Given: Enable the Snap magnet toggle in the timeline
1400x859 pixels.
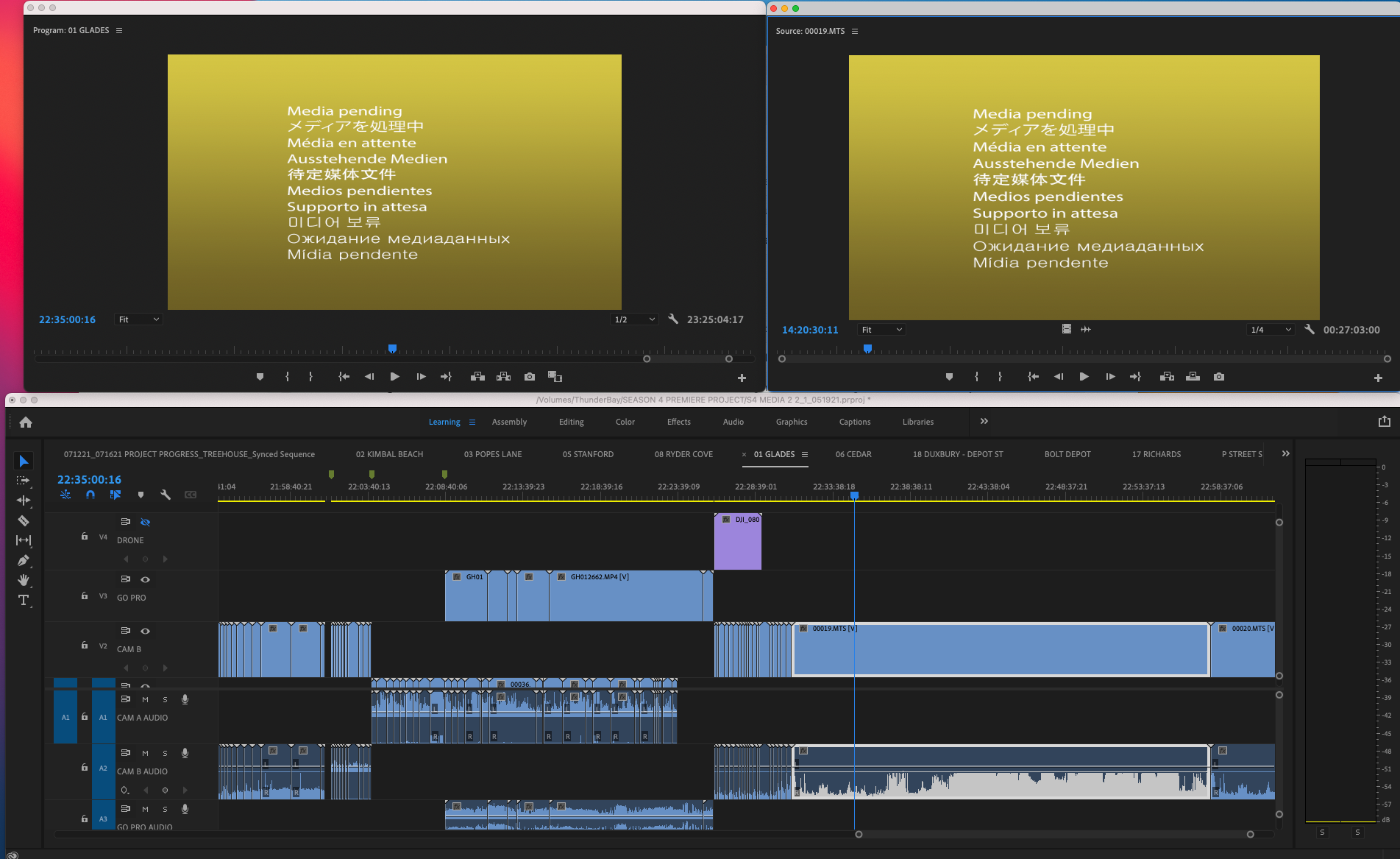Looking at the screenshot, I should 90,495.
